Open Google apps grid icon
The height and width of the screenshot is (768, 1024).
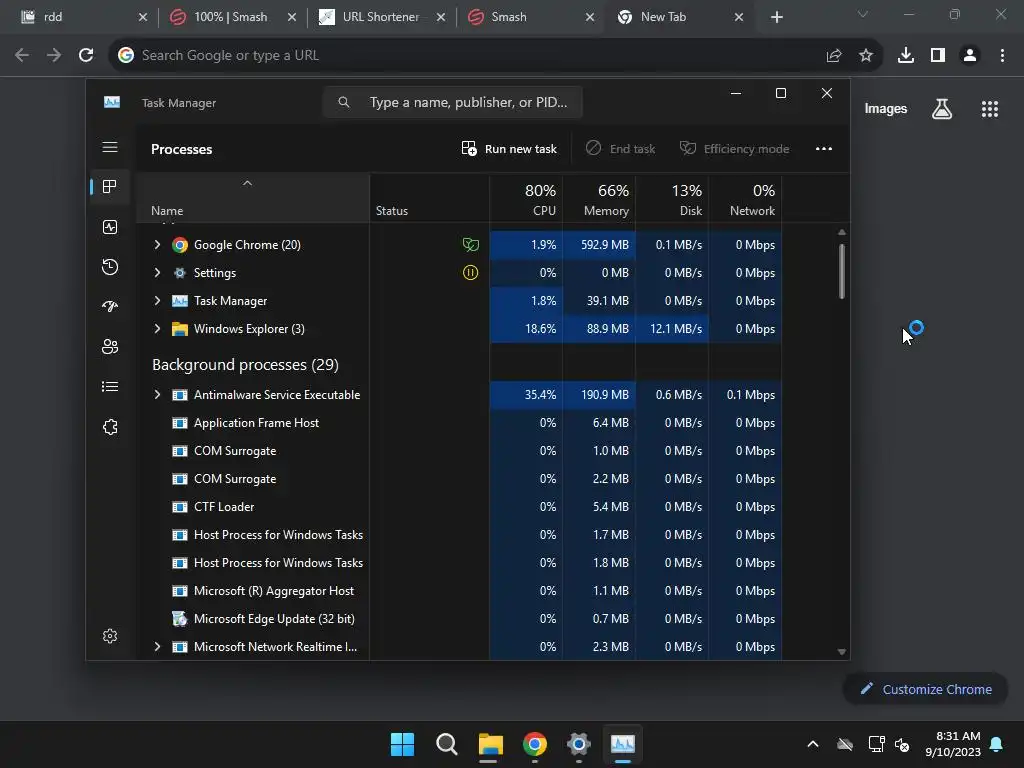(x=990, y=109)
